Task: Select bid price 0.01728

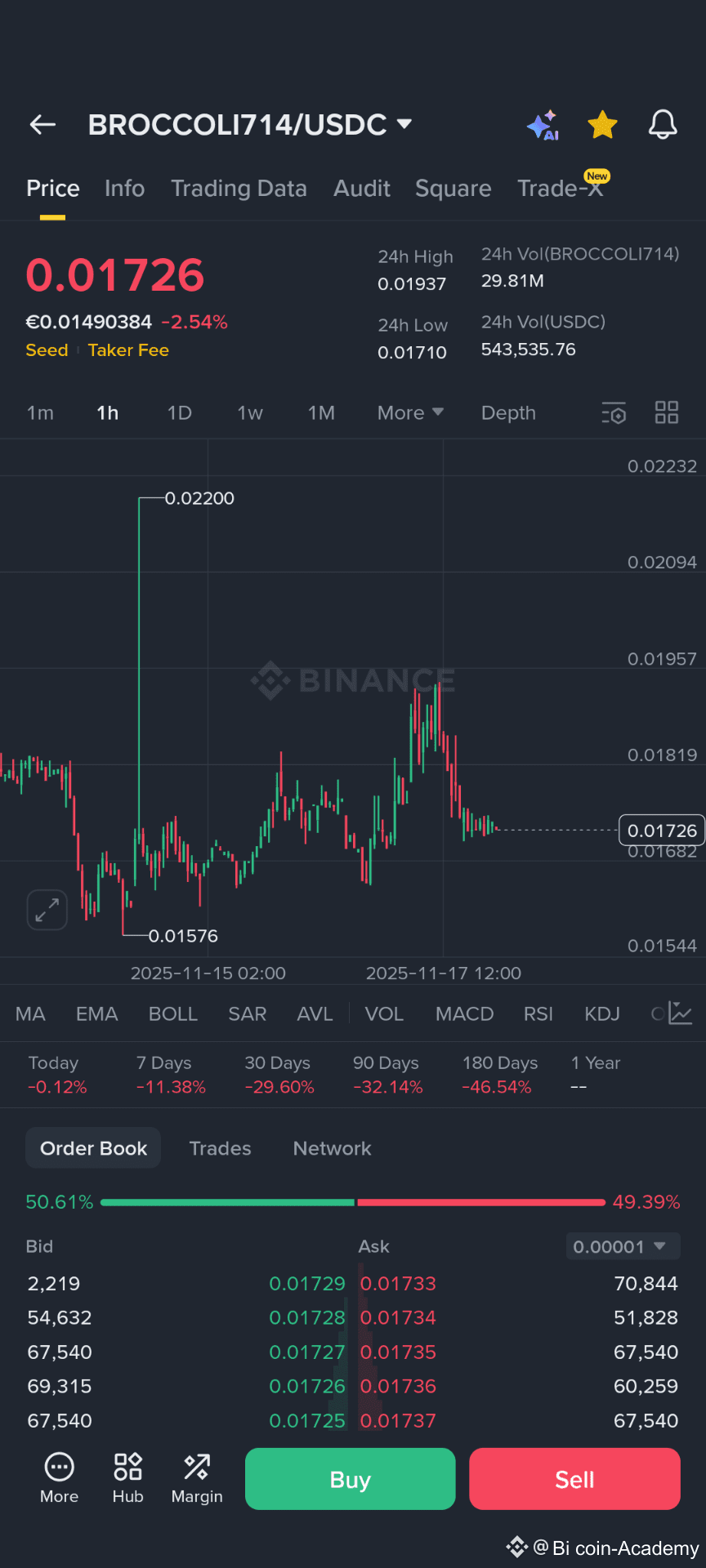Action: click(x=307, y=1318)
